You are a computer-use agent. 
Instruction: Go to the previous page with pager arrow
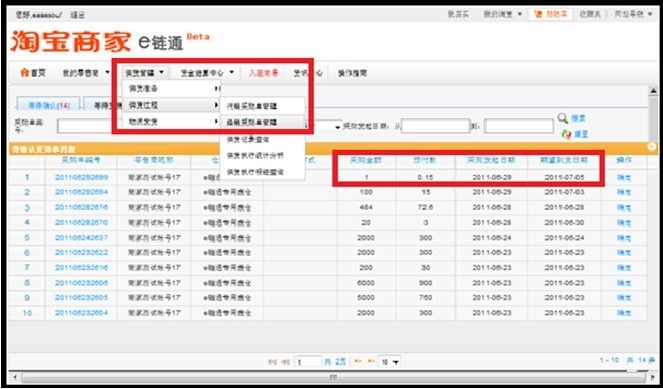point(286,362)
